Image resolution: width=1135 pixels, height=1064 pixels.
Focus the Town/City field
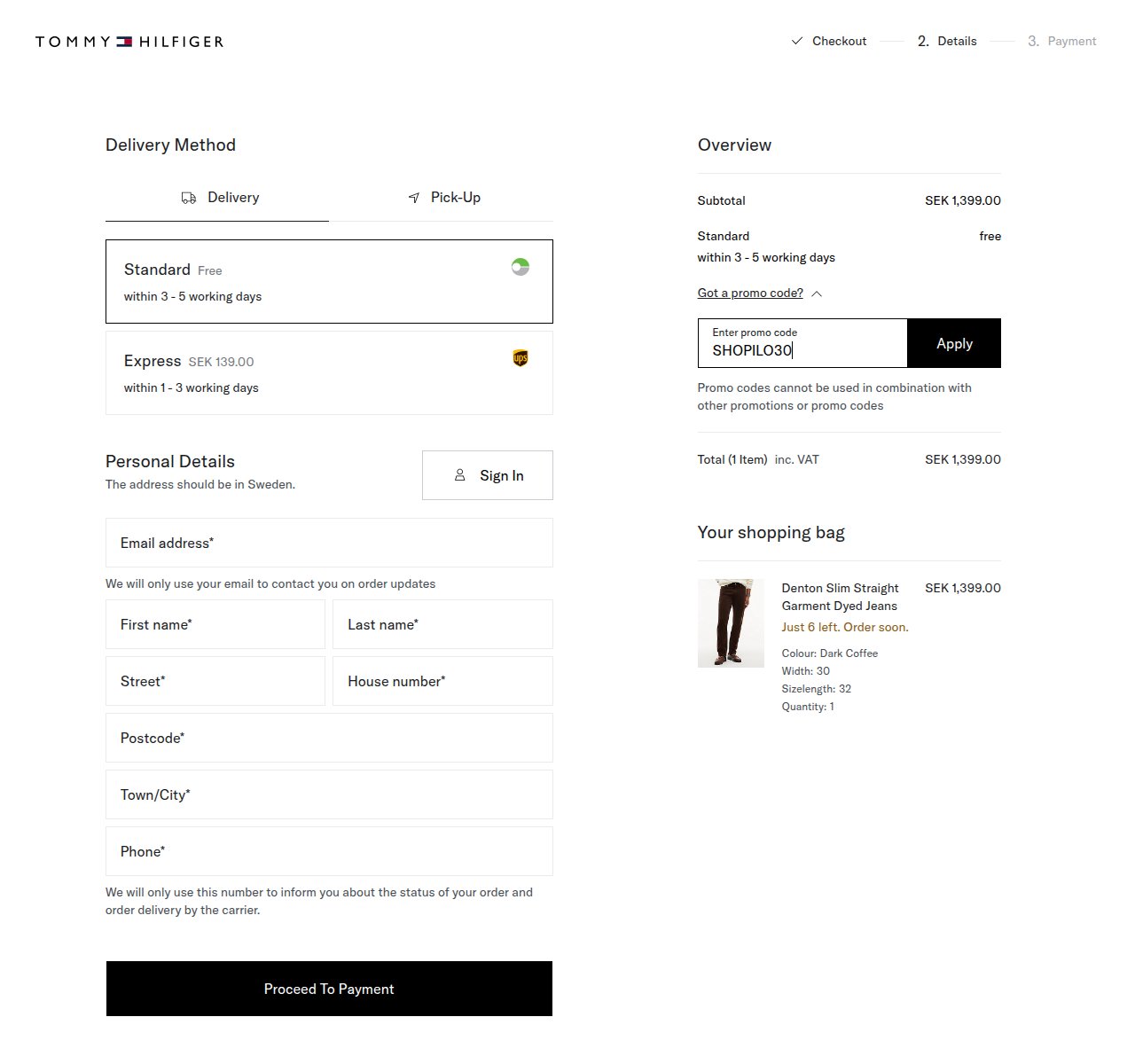pyautogui.click(x=329, y=794)
